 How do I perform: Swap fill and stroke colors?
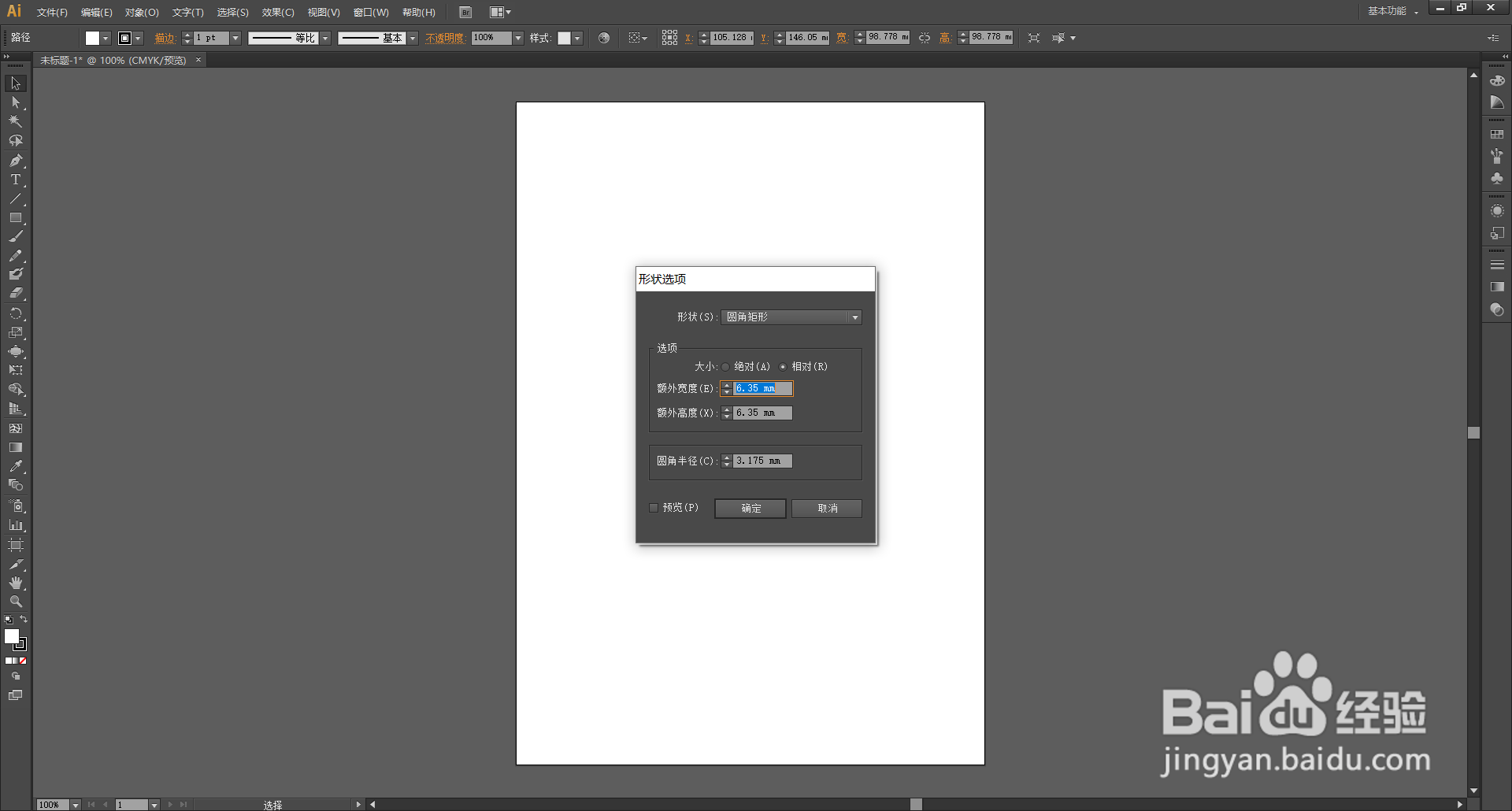coord(24,620)
